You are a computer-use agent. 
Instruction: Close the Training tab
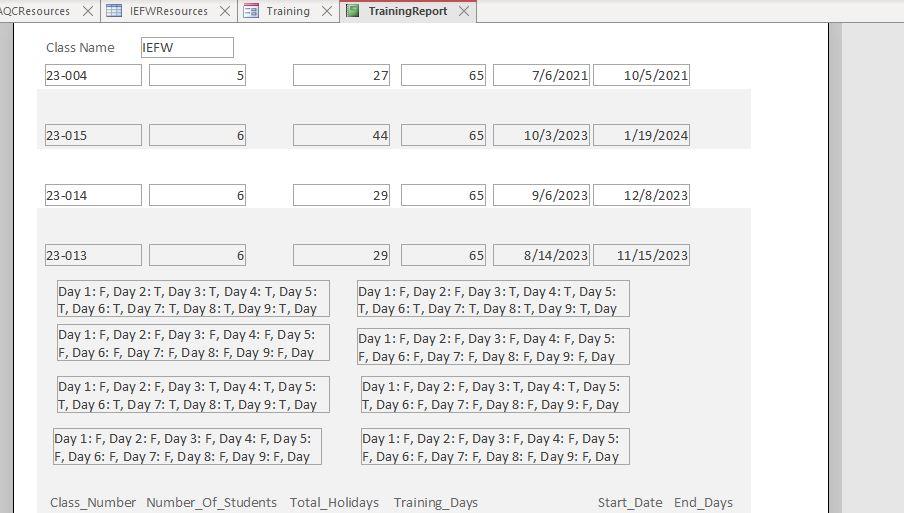(x=327, y=11)
